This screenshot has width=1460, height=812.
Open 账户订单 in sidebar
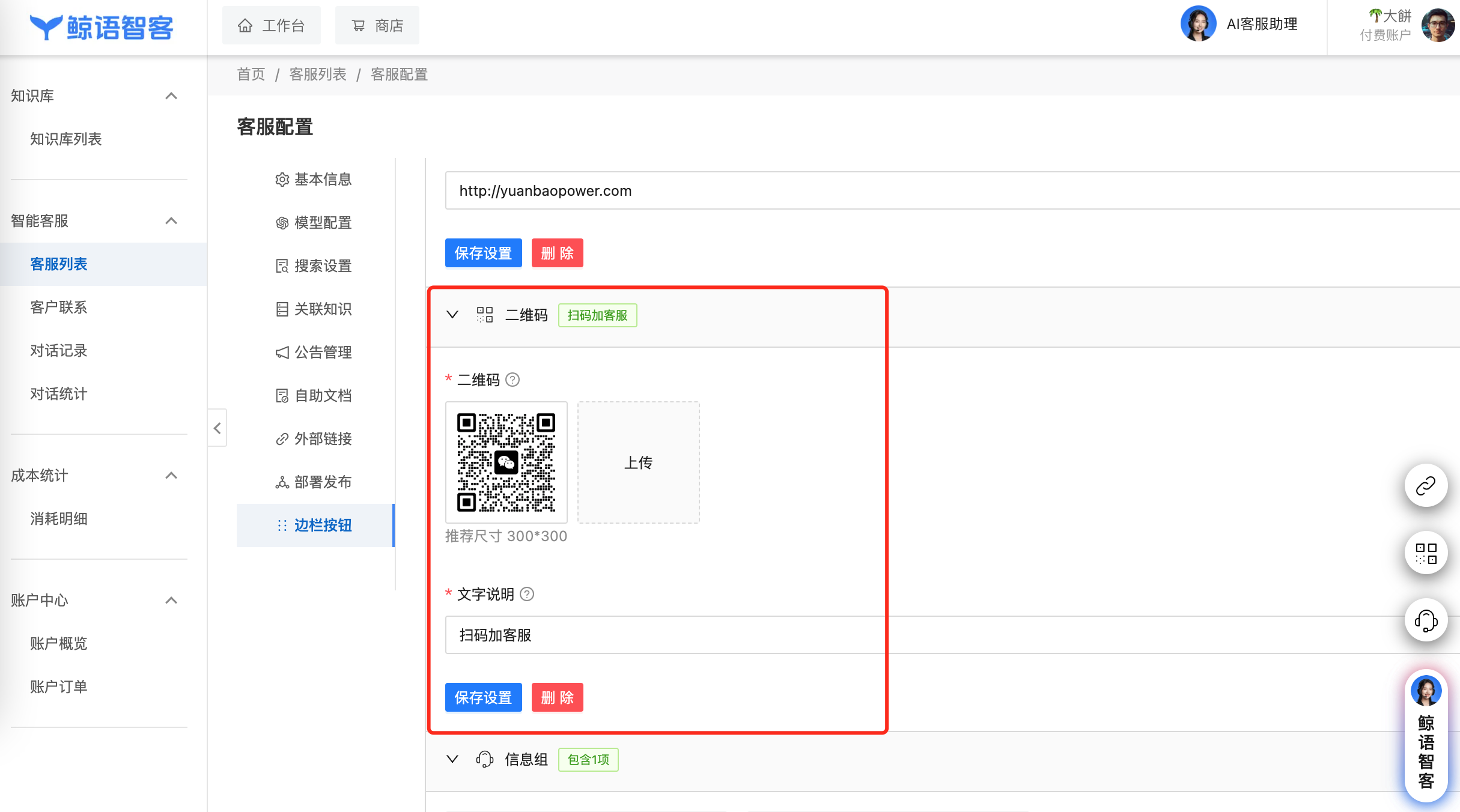[59, 687]
